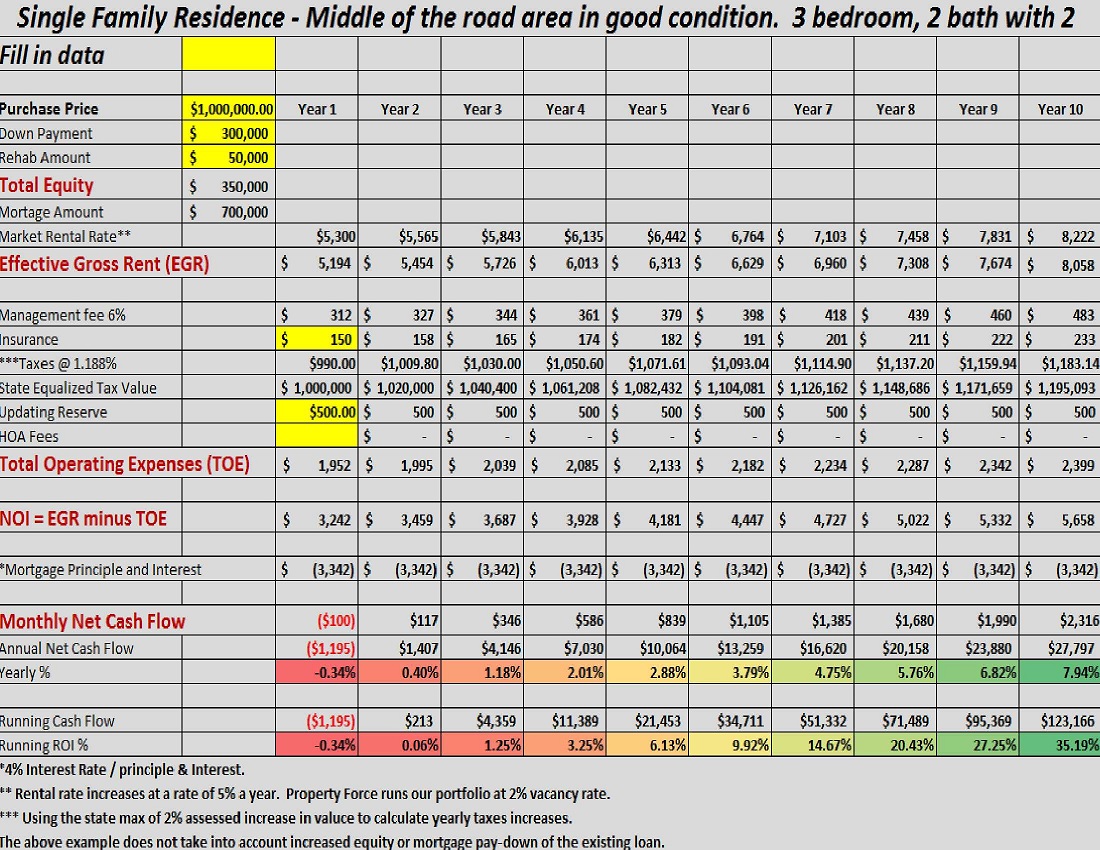Select the Down Payment value of 300,000
The image size is (1100, 850).
point(229,133)
